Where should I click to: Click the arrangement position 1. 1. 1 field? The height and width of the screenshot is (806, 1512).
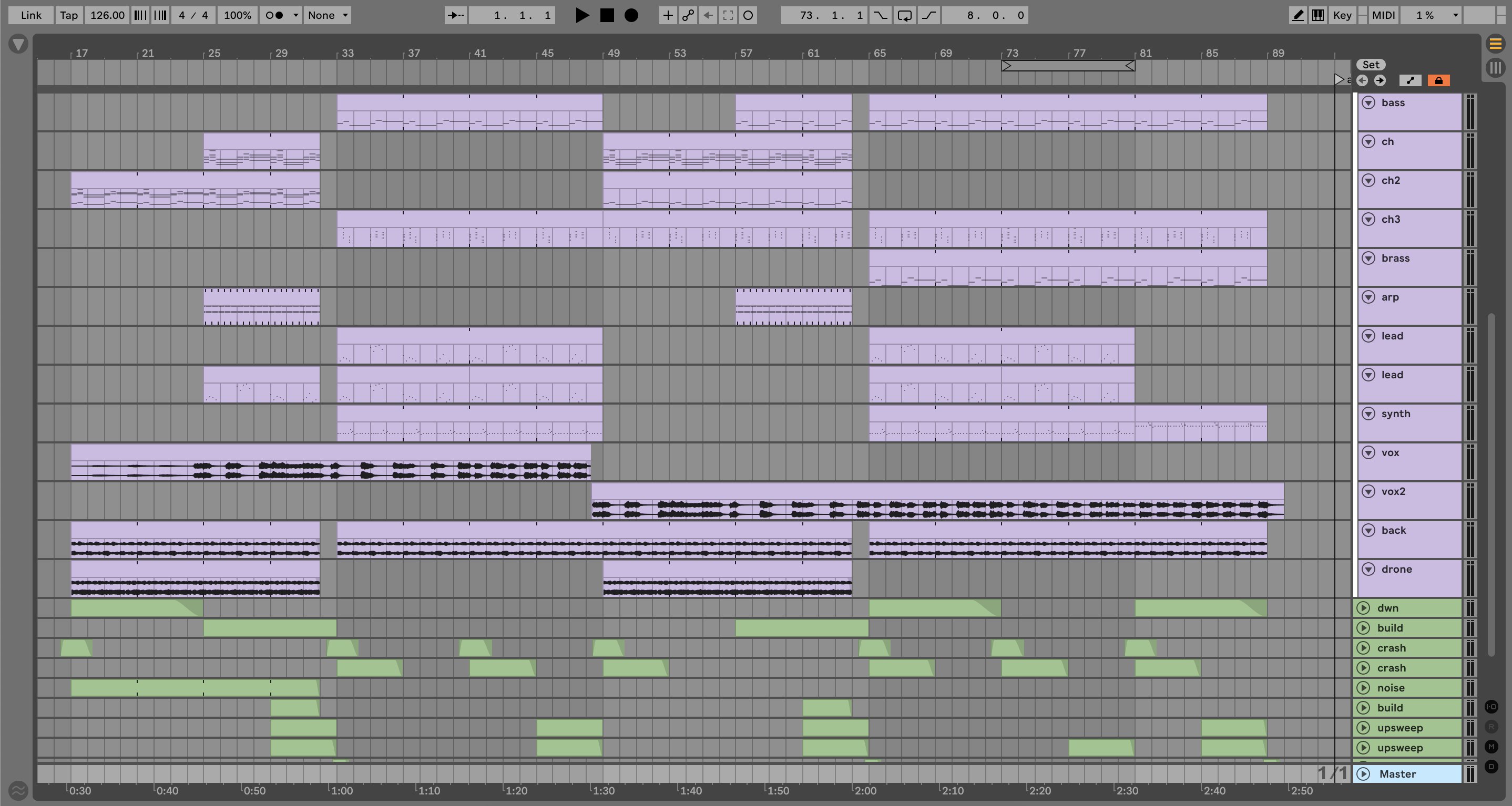point(512,15)
